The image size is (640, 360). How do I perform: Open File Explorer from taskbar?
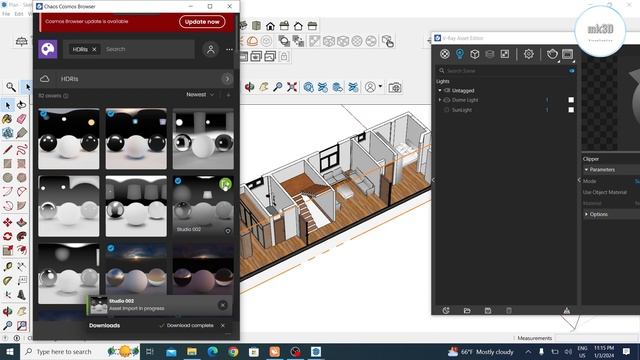192,351
